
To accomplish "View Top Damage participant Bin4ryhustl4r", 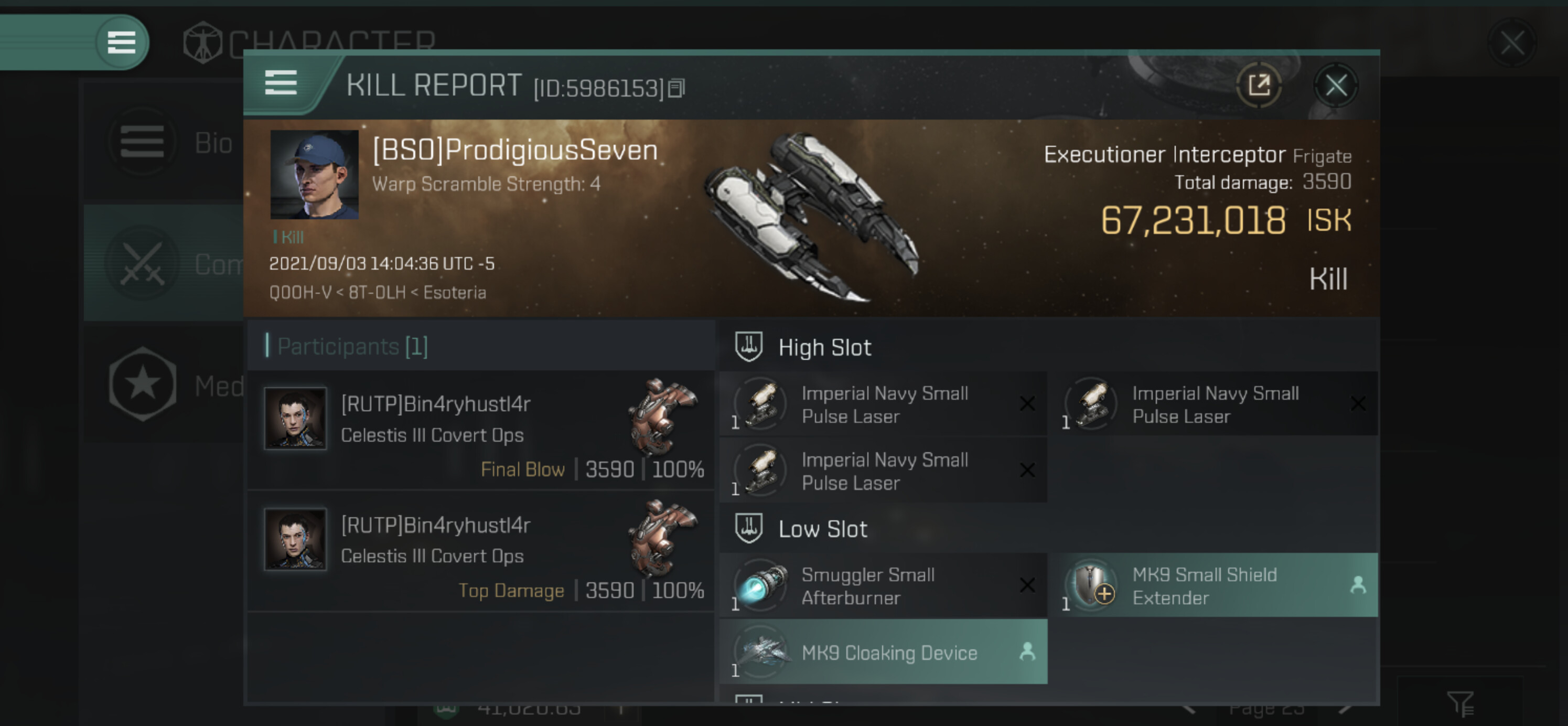I will tap(435, 525).
